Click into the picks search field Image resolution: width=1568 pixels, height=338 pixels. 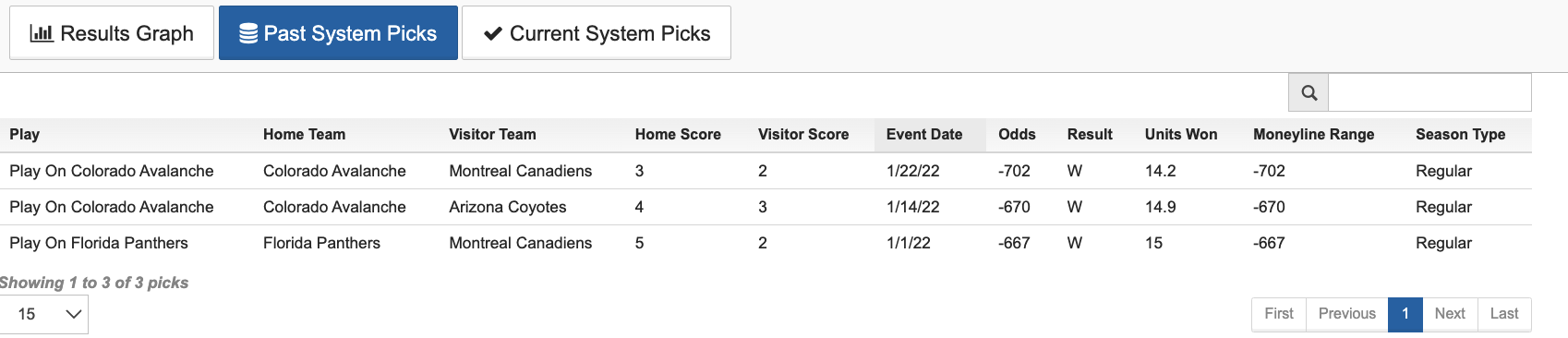tap(1429, 92)
